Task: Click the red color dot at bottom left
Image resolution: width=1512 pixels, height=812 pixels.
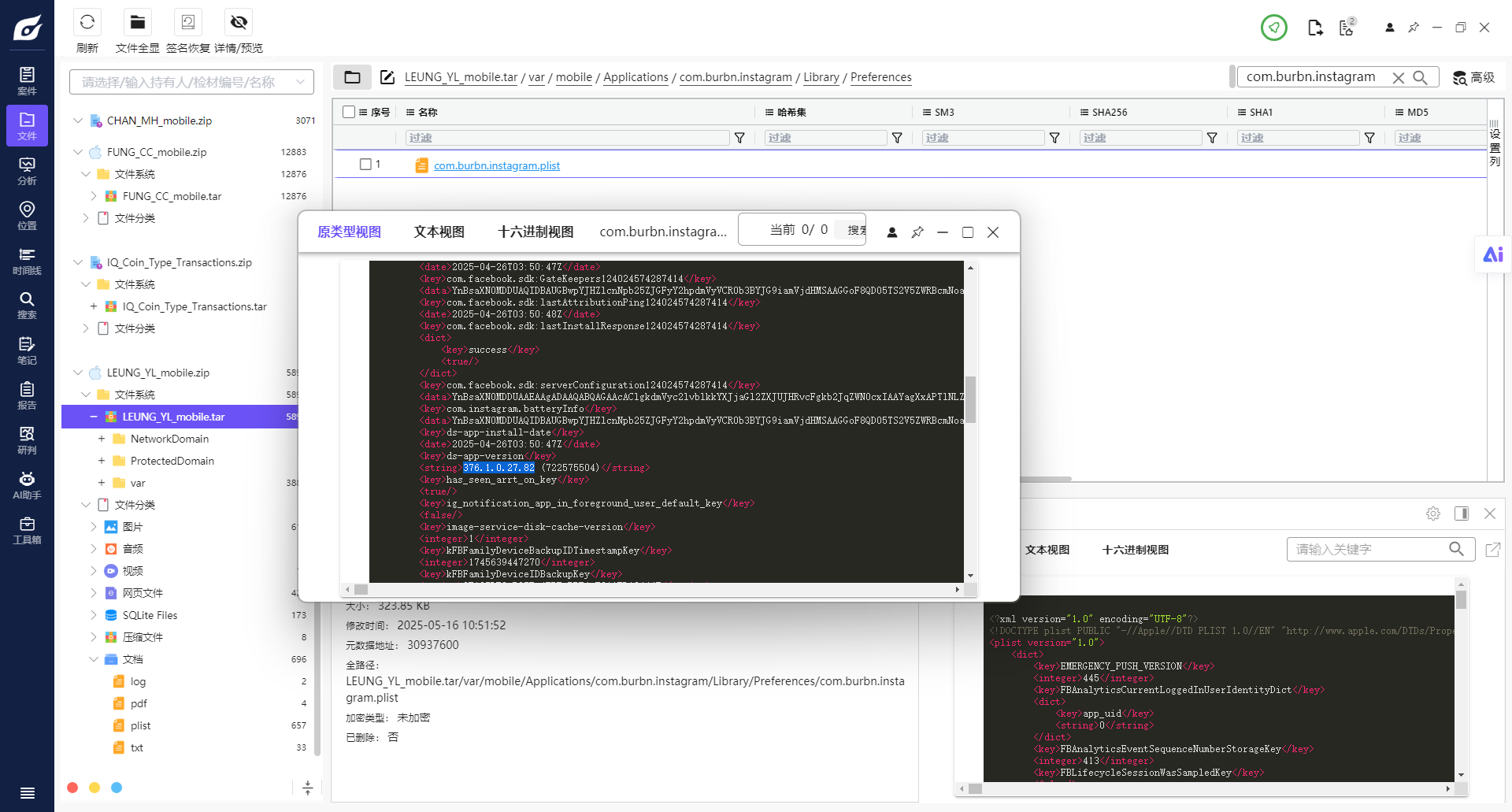Action: tap(72, 788)
